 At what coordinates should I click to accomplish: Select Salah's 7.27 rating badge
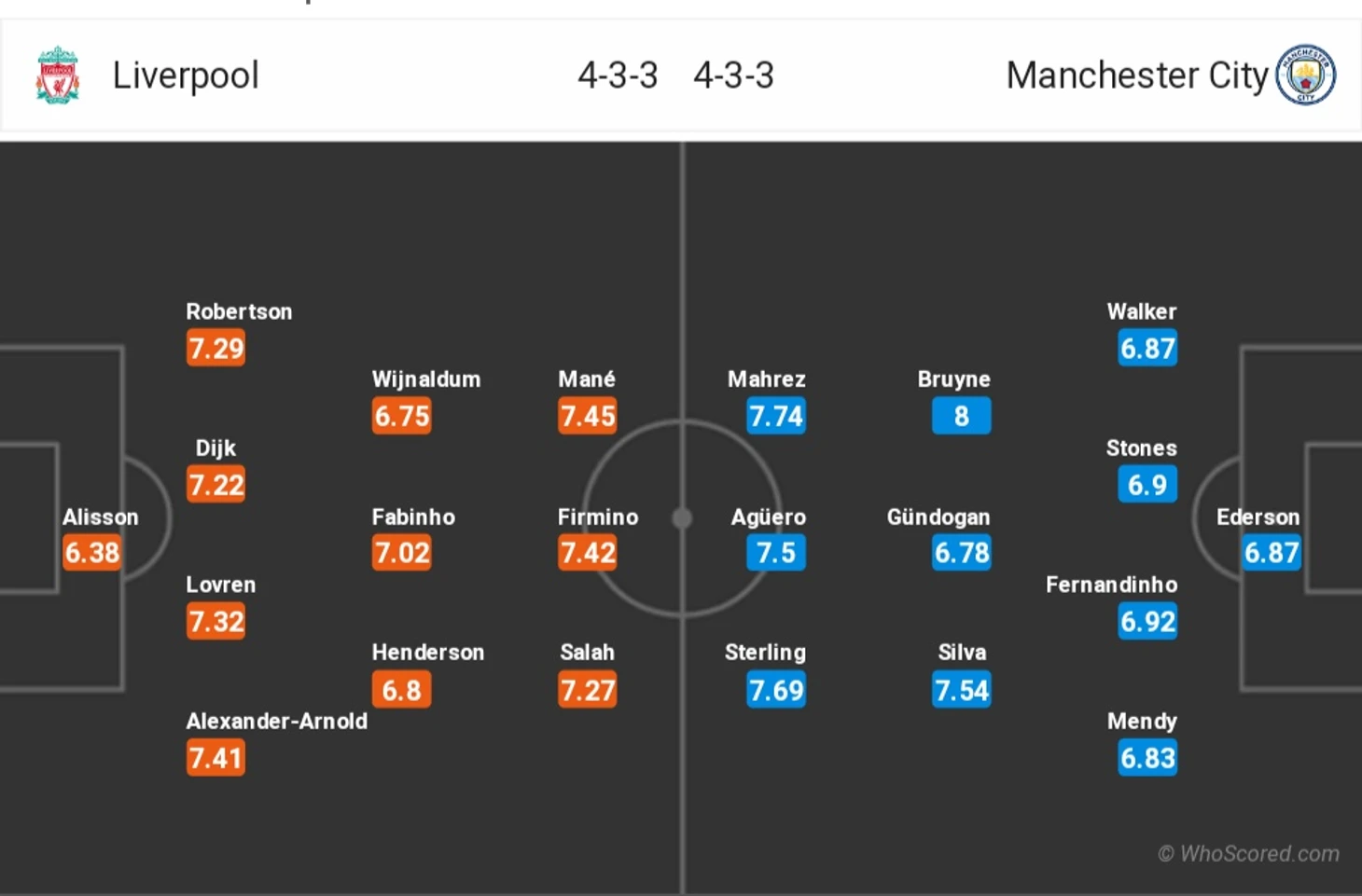coord(588,690)
